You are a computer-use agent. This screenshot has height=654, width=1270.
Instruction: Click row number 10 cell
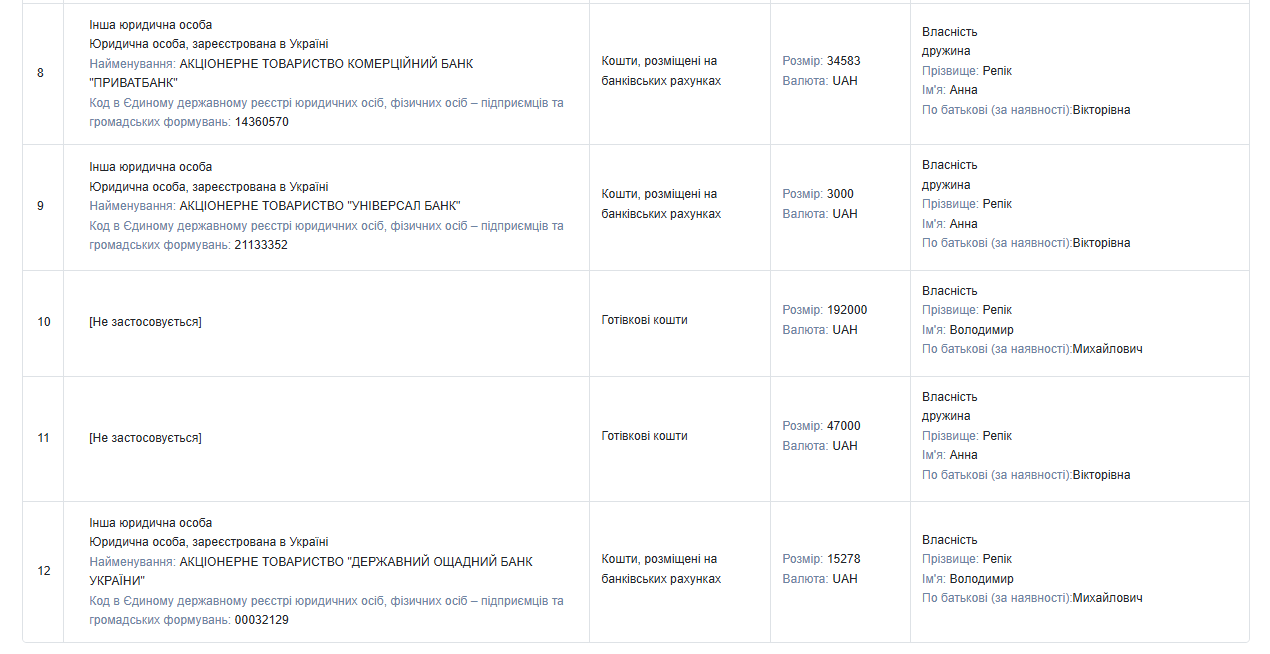point(43,322)
